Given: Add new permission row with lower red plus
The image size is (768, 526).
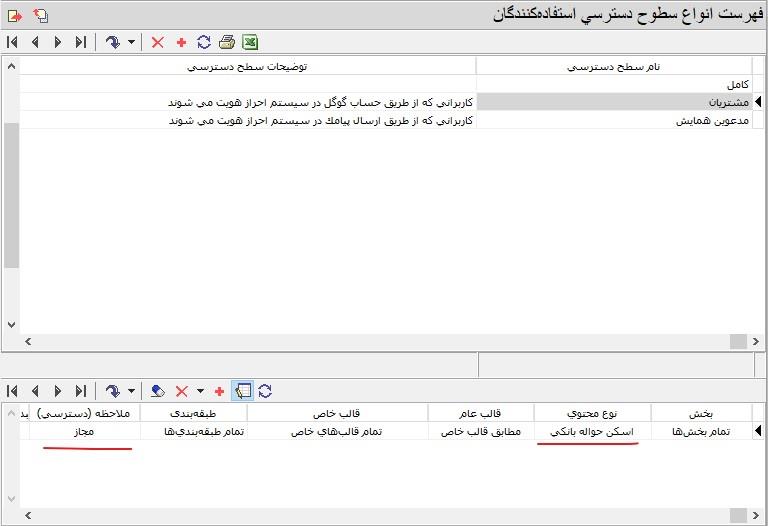Looking at the screenshot, I should coord(219,391).
